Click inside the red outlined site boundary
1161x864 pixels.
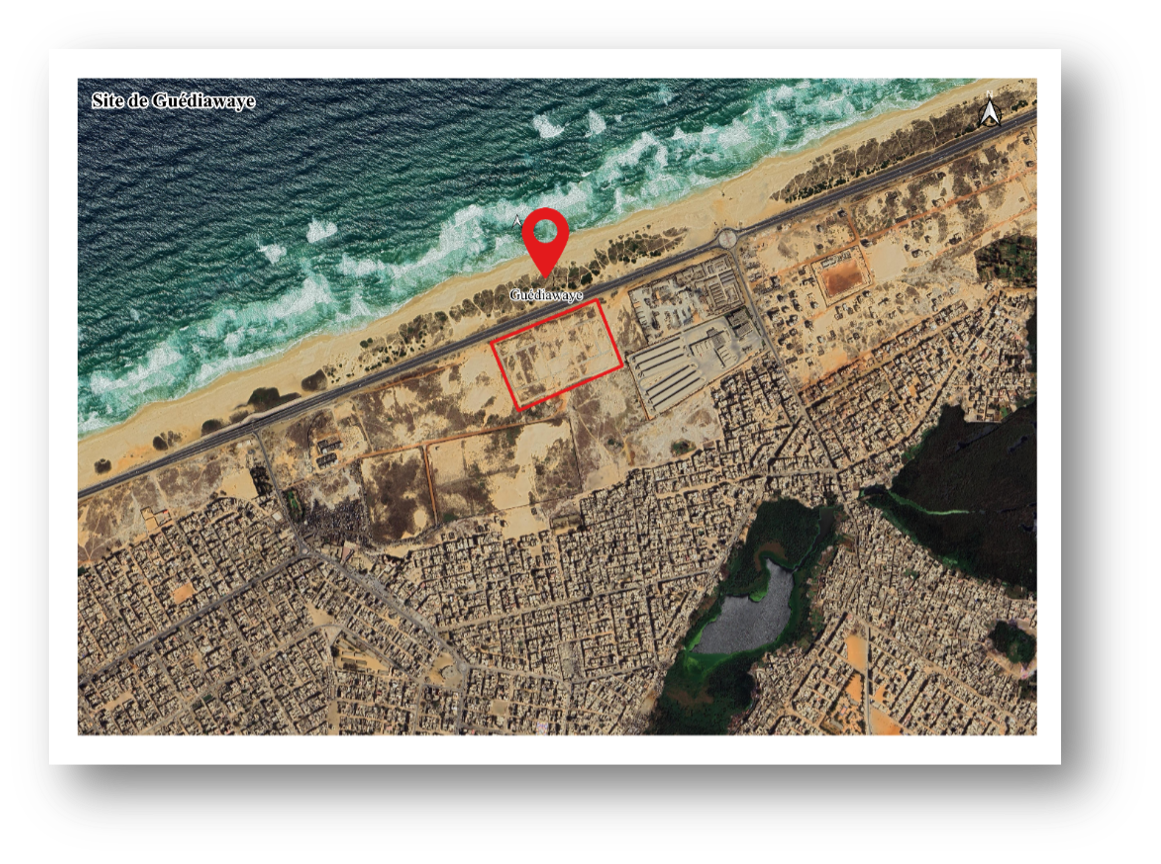pos(557,354)
